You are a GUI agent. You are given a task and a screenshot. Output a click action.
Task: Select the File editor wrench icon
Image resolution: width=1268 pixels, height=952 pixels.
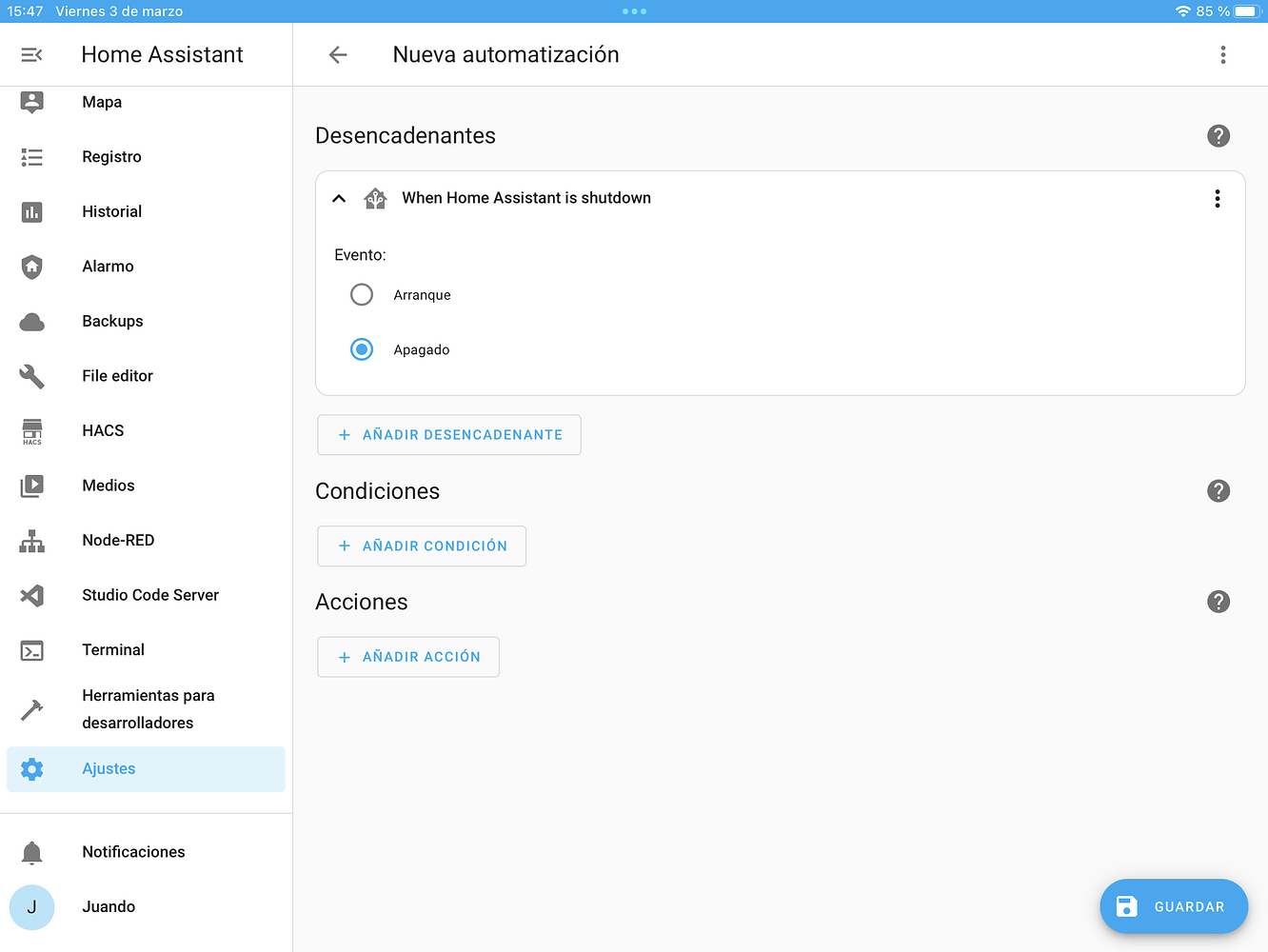(31, 376)
